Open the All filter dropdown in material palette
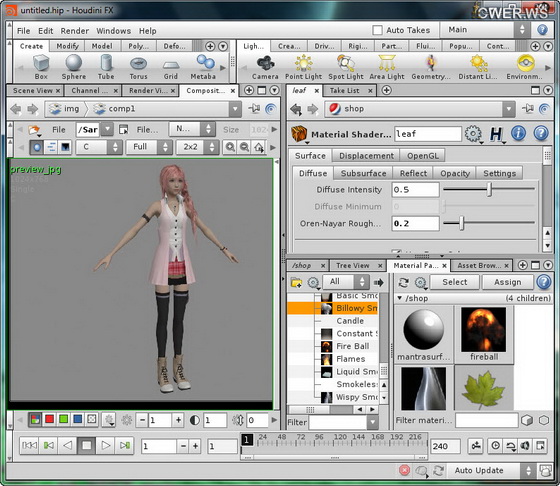The width and height of the screenshot is (560, 486). (346, 282)
